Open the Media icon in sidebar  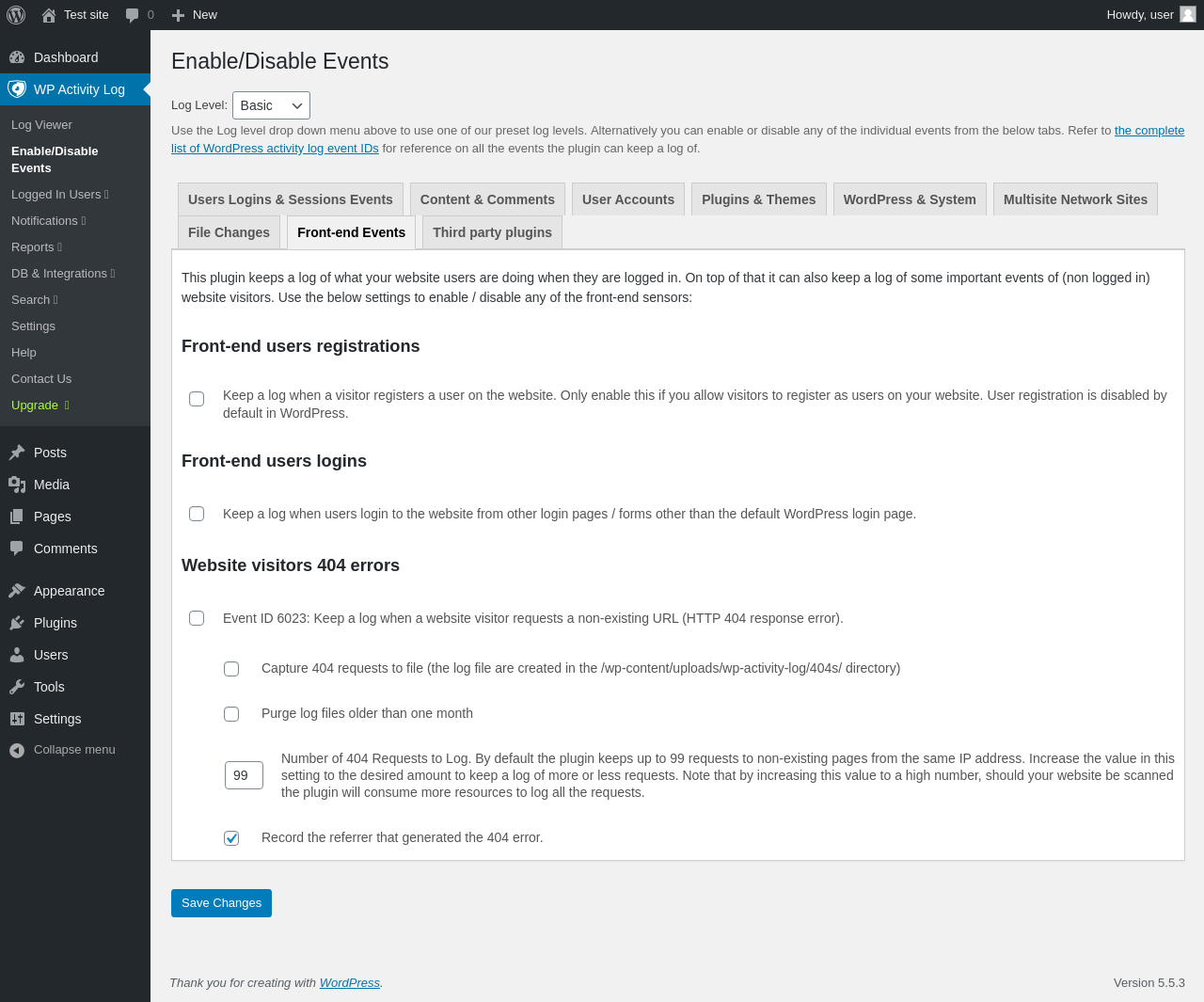(17, 485)
